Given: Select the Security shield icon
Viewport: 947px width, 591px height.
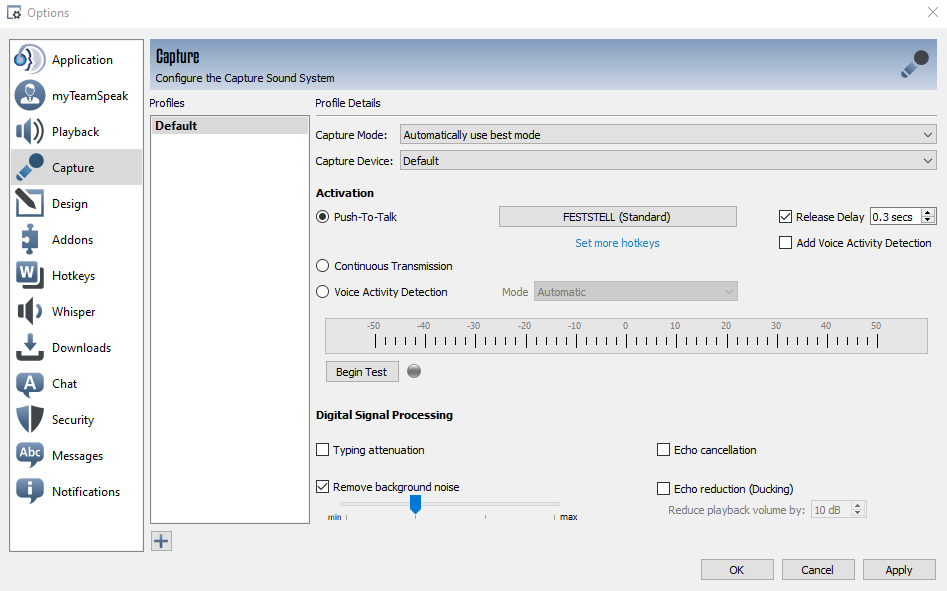Looking at the screenshot, I should click(30, 420).
